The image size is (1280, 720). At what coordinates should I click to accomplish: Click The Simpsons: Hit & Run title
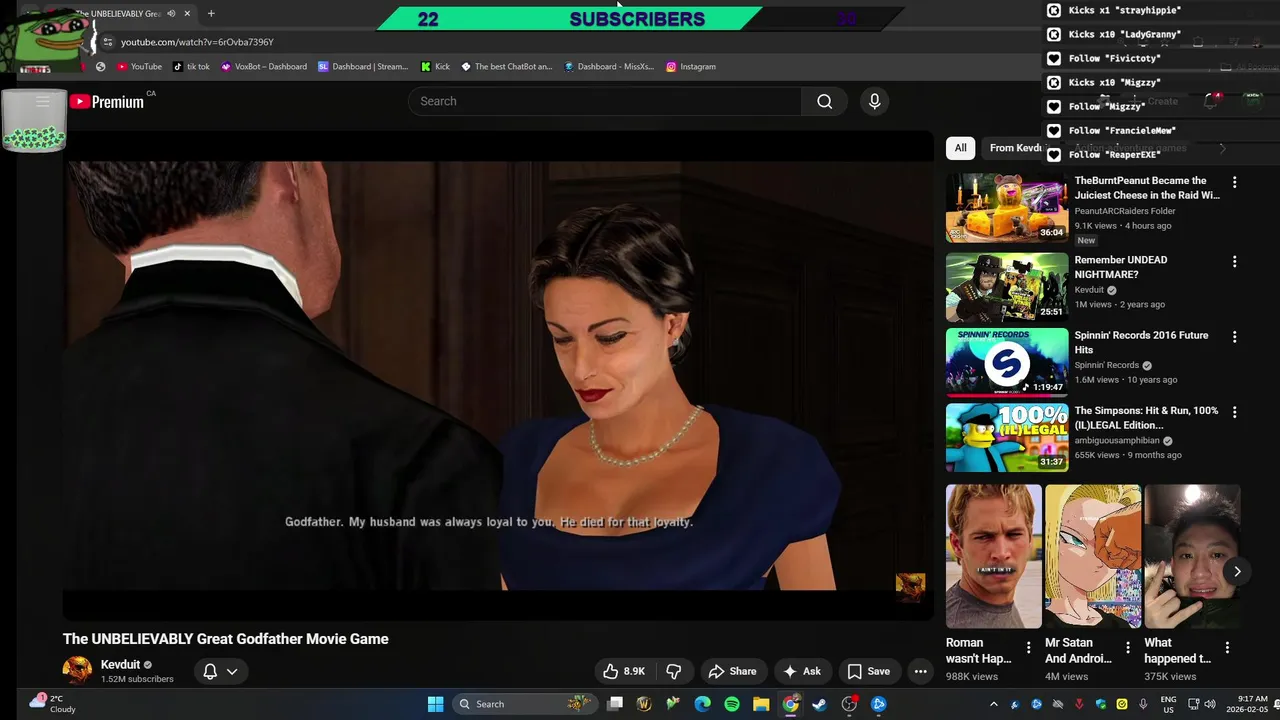[1146, 418]
